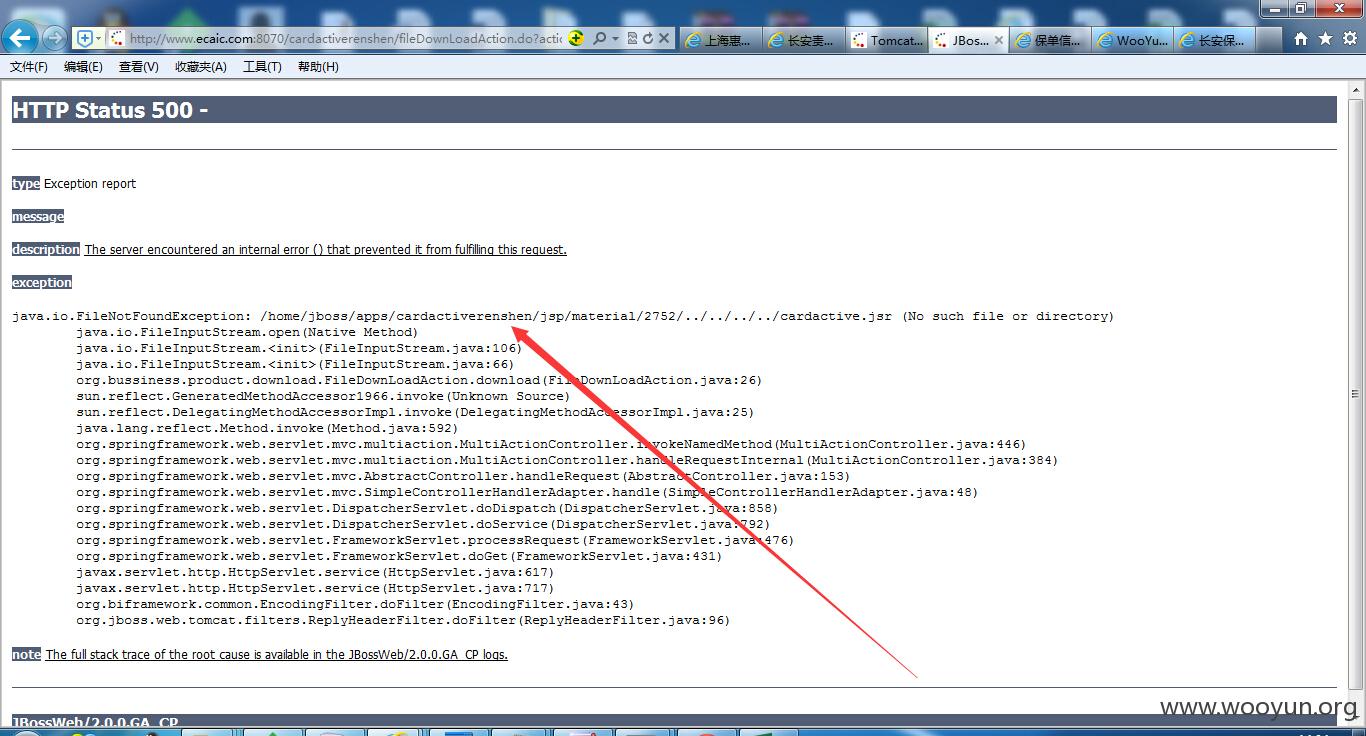The image size is (1366, 736).
Task: Click the FileInputStream.java:66 line
Action: [x=295, y=364]
